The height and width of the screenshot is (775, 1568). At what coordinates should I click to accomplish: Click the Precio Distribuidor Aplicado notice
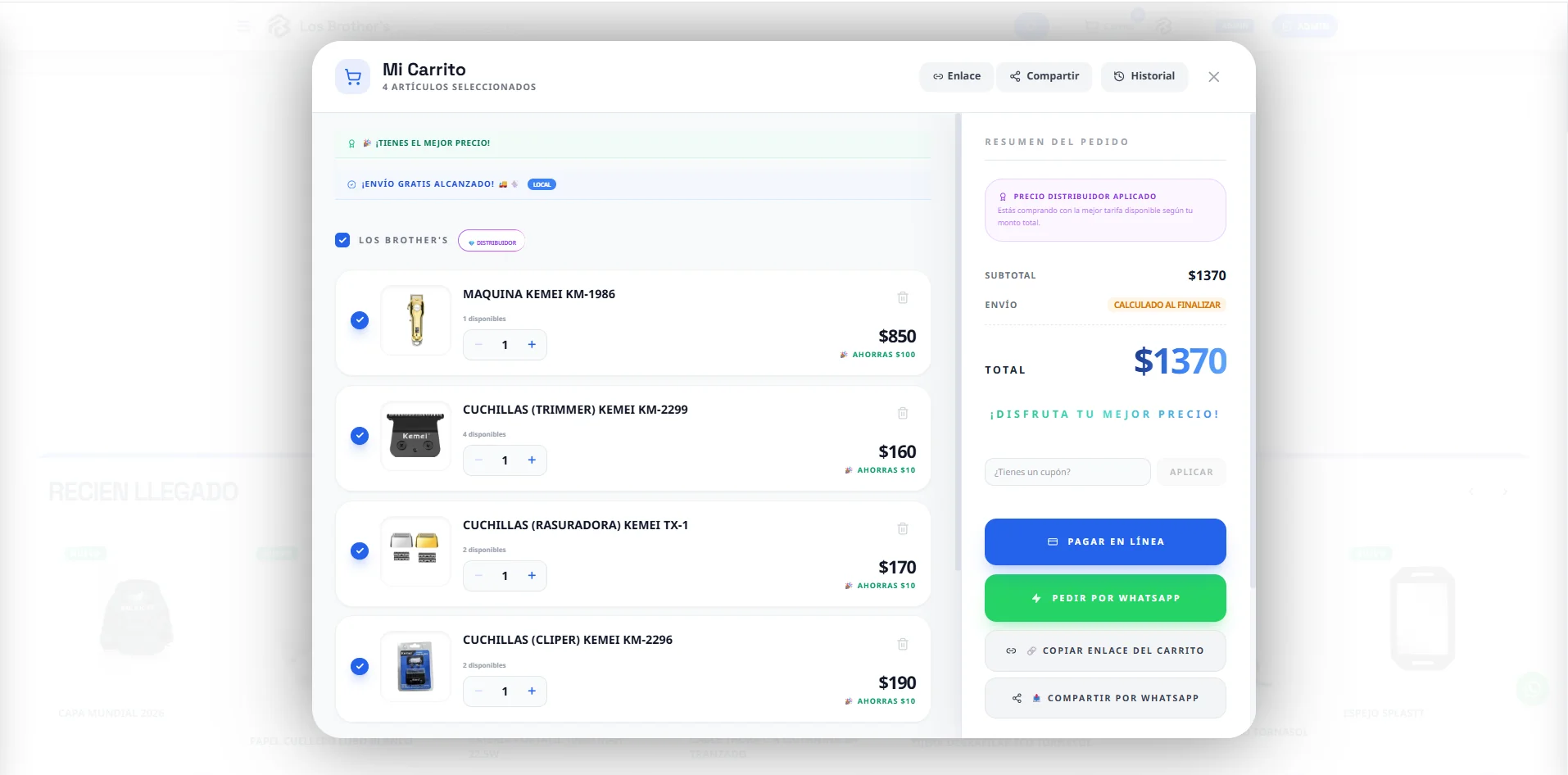pyautogui.click(x=1105, y=210)
